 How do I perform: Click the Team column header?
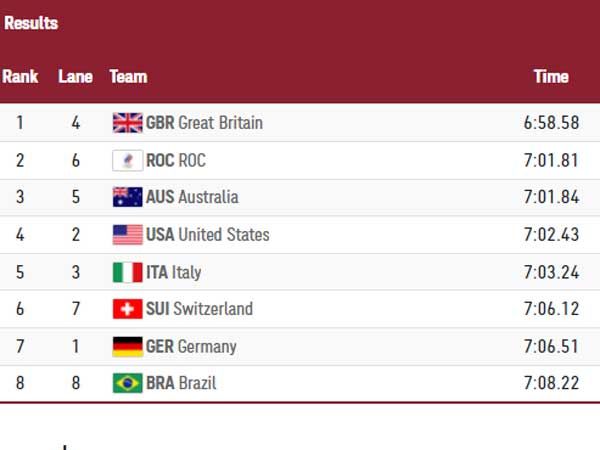click(128, 76)
